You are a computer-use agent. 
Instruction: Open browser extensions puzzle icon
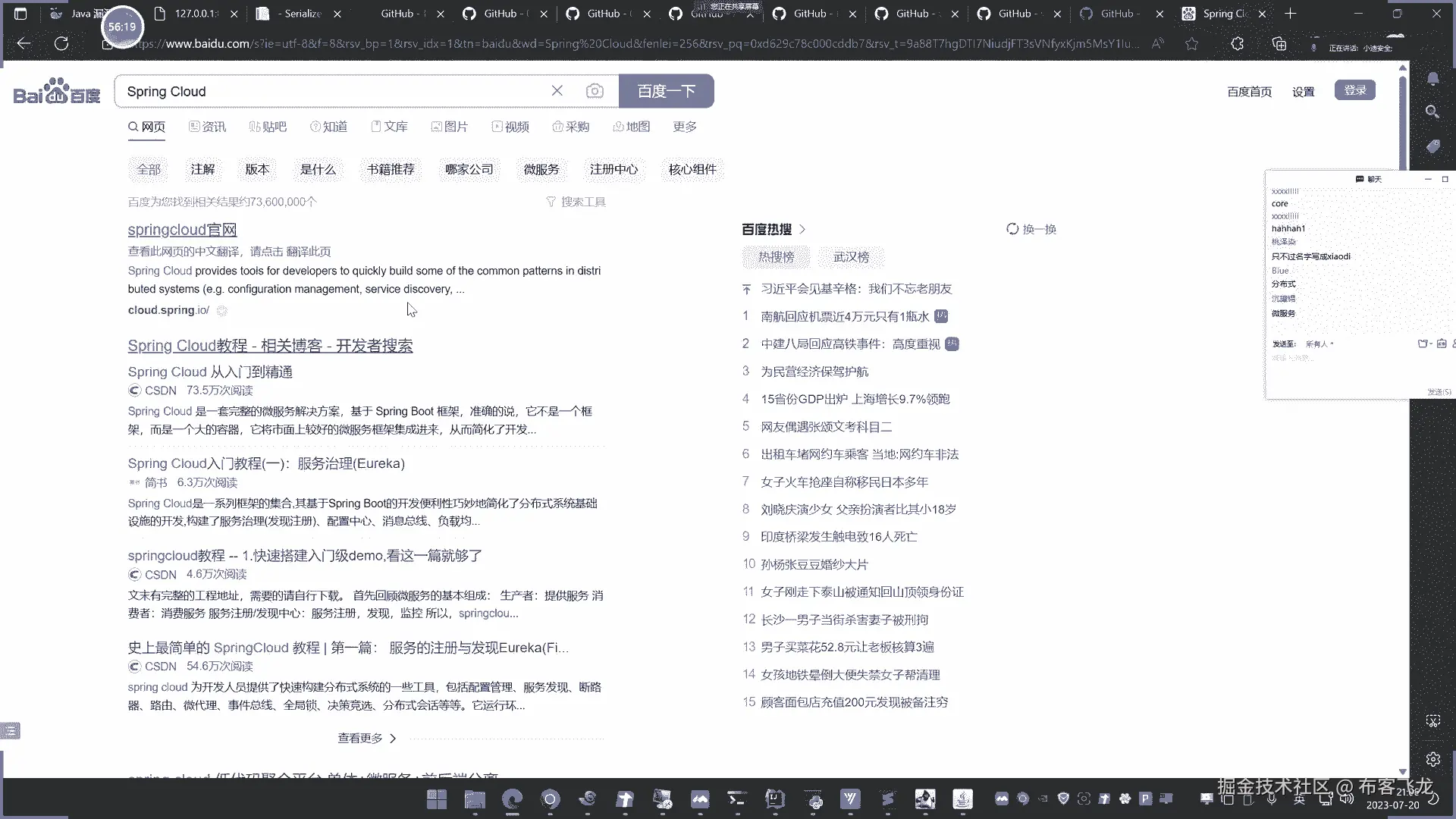(x=1237, y=44)
